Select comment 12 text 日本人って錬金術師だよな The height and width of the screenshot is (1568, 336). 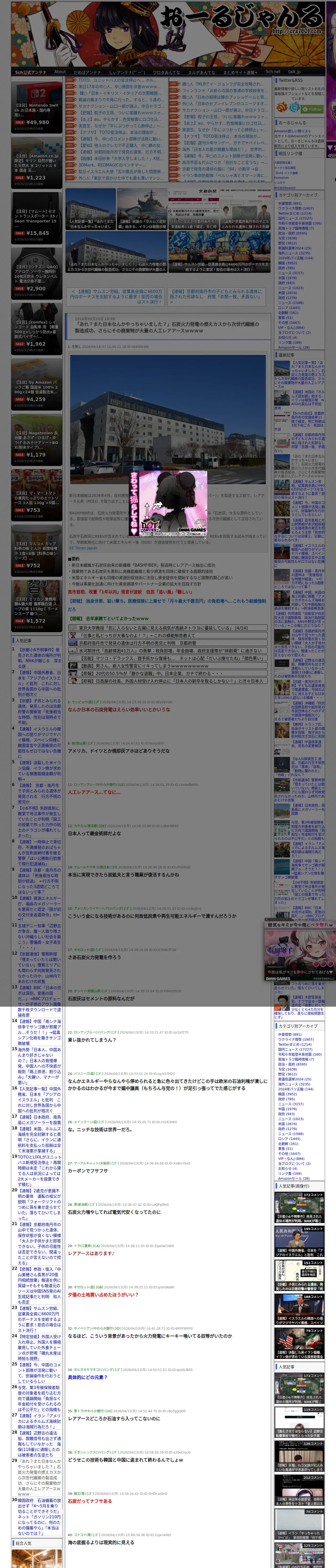pyautogui.click(x=94, y=833)
